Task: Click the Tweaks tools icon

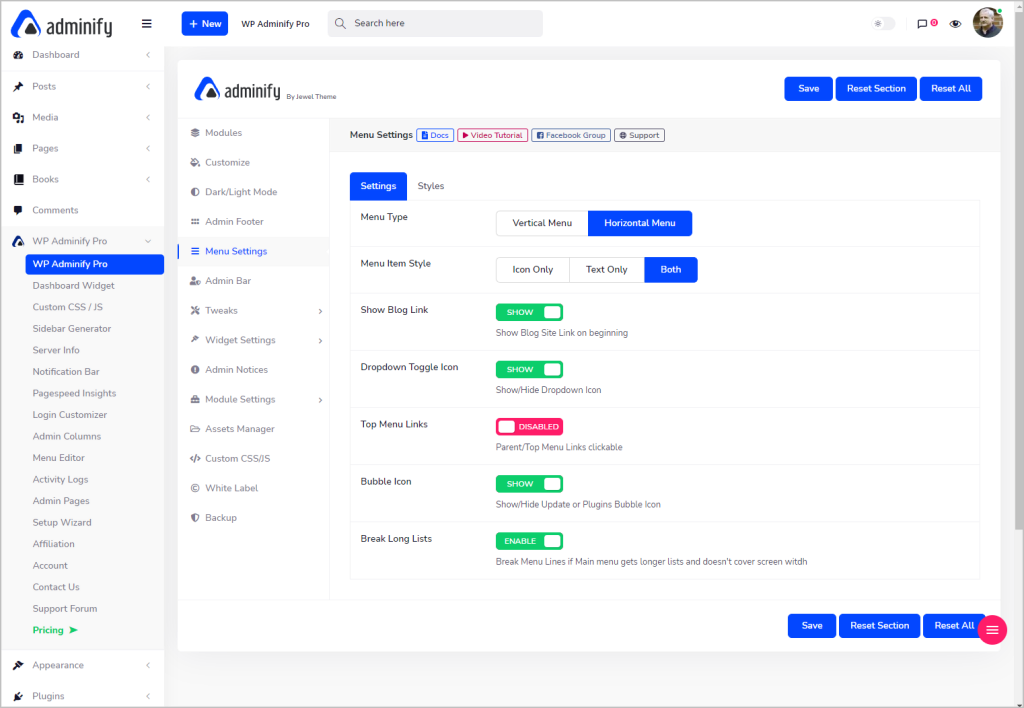Action: (x=195, y=310)
